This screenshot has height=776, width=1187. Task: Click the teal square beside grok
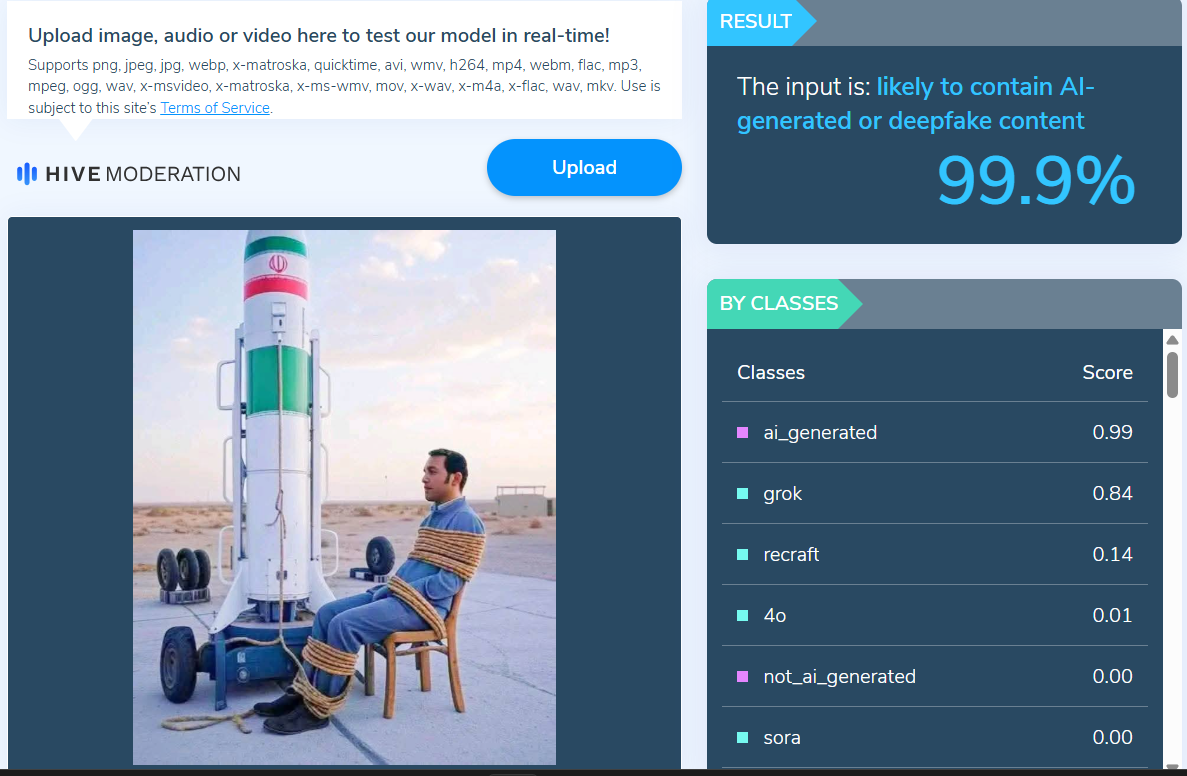742,494
